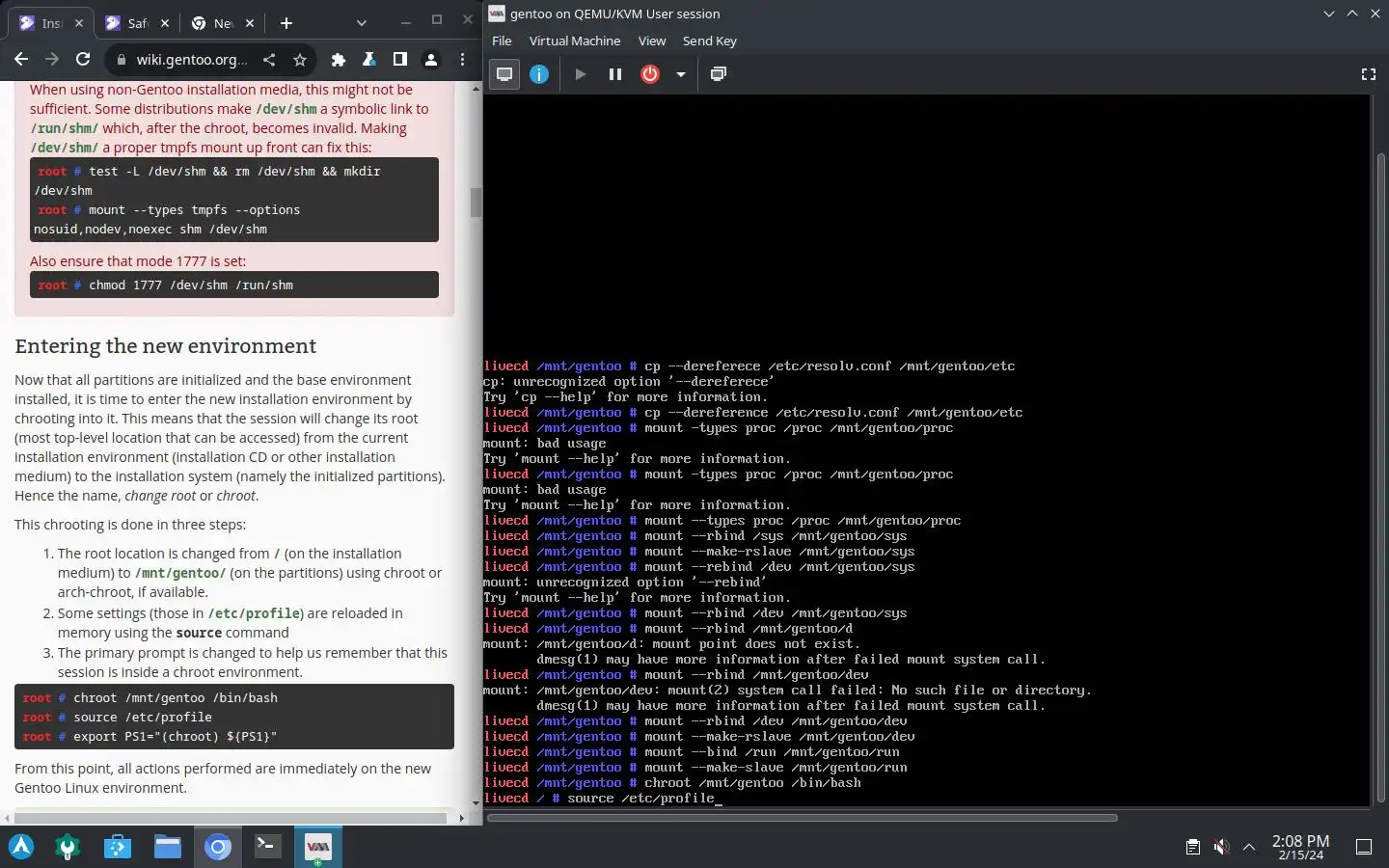Show virtual hardware details info
The width and height of the screenshot is (1389, 868).
point(539,74)
